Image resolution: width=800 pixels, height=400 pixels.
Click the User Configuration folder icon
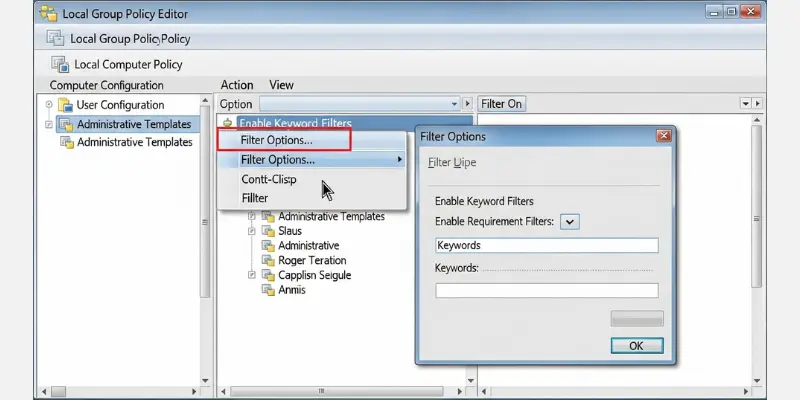65,105
